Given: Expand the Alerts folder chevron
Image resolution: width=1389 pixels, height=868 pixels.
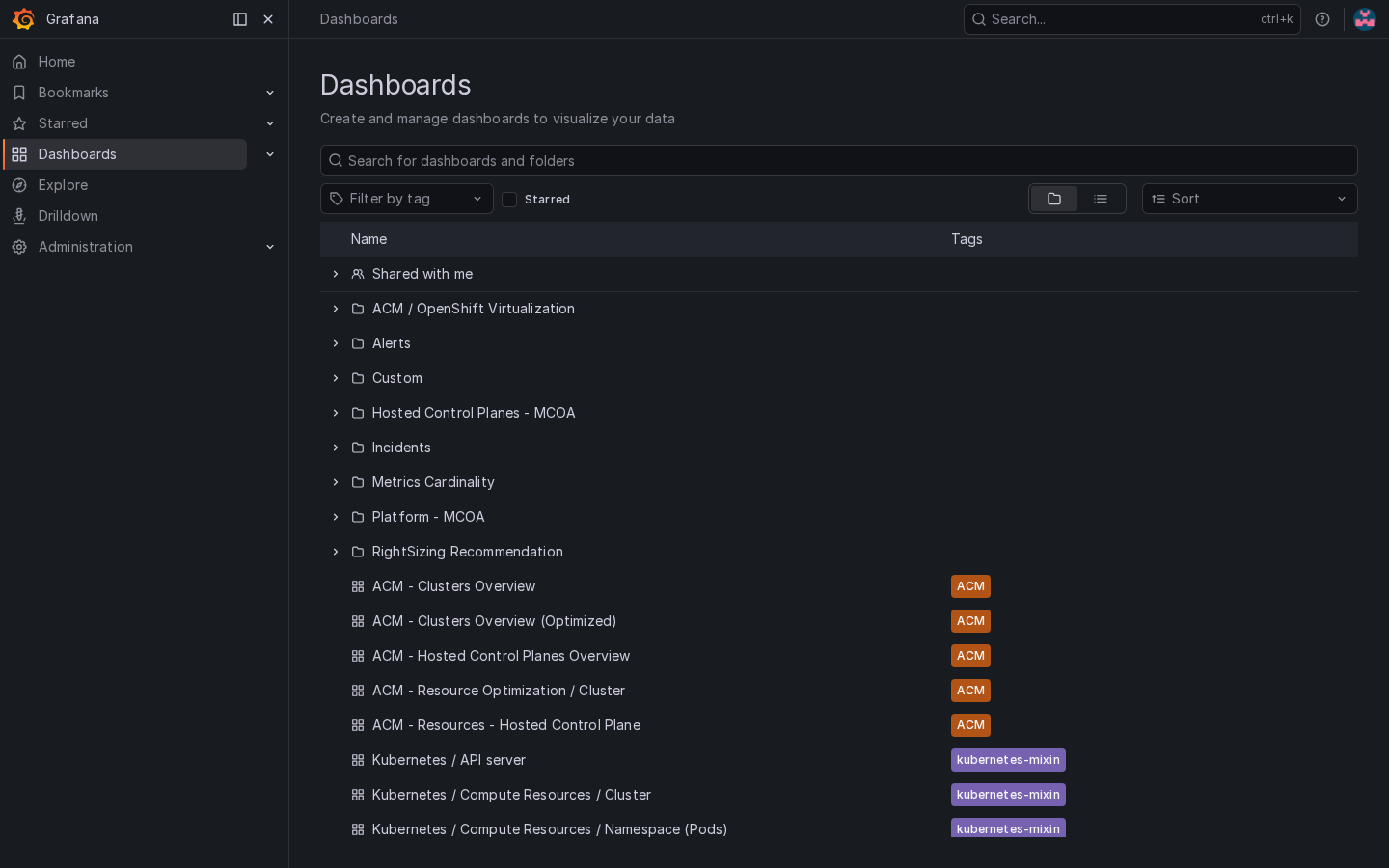Looking at the screenshot, I should [x=336, y=343].
